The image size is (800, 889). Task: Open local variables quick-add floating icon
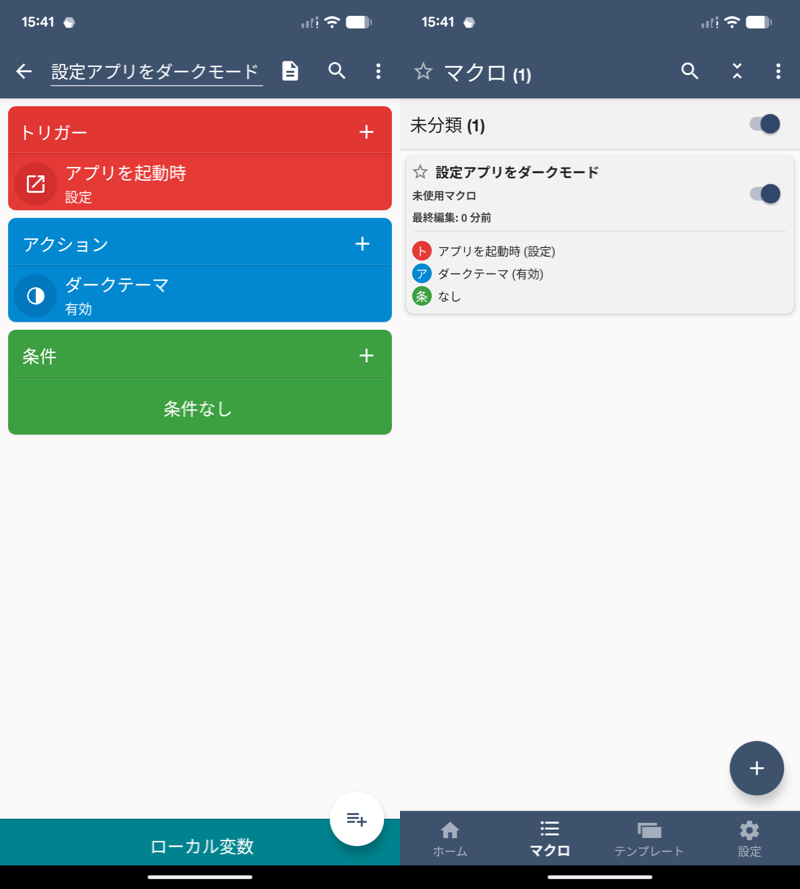pos(356,818)
